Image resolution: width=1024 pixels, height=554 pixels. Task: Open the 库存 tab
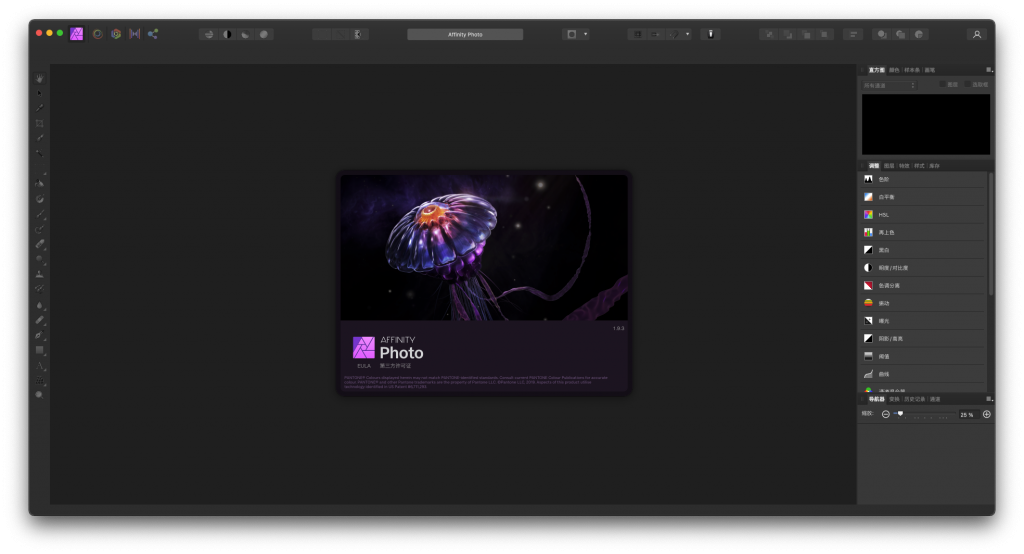click(934, 166)
